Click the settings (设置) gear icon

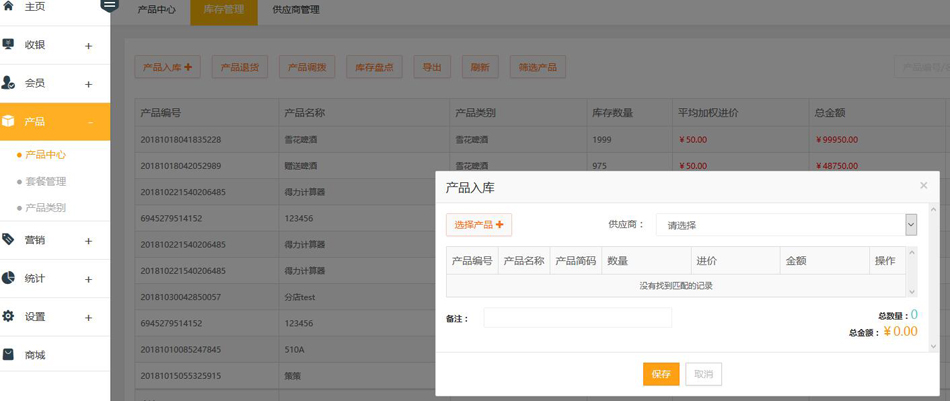pos(8,316)
